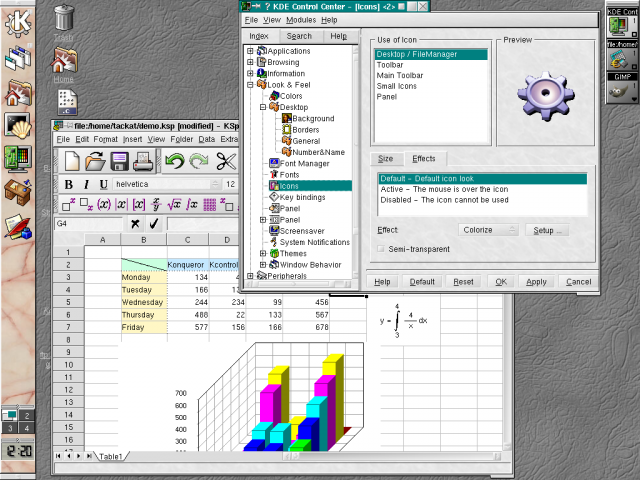The height and width of the screenshot is (480, 640).
Task: Click the Apply button
Action: click(x=536, y=282)
